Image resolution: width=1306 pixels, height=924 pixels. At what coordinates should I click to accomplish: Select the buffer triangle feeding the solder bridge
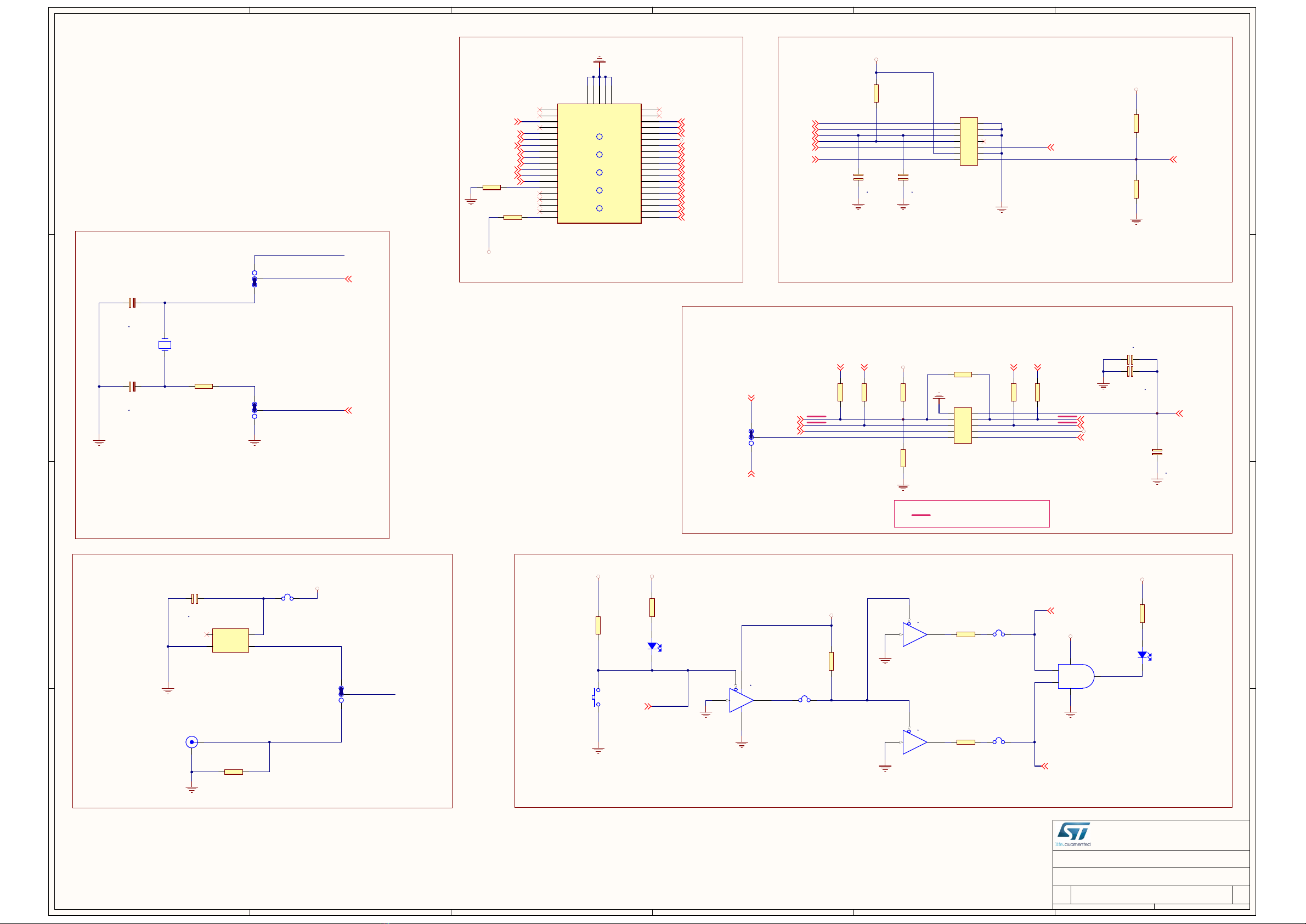pyautogui.click(x=742, y=700)
